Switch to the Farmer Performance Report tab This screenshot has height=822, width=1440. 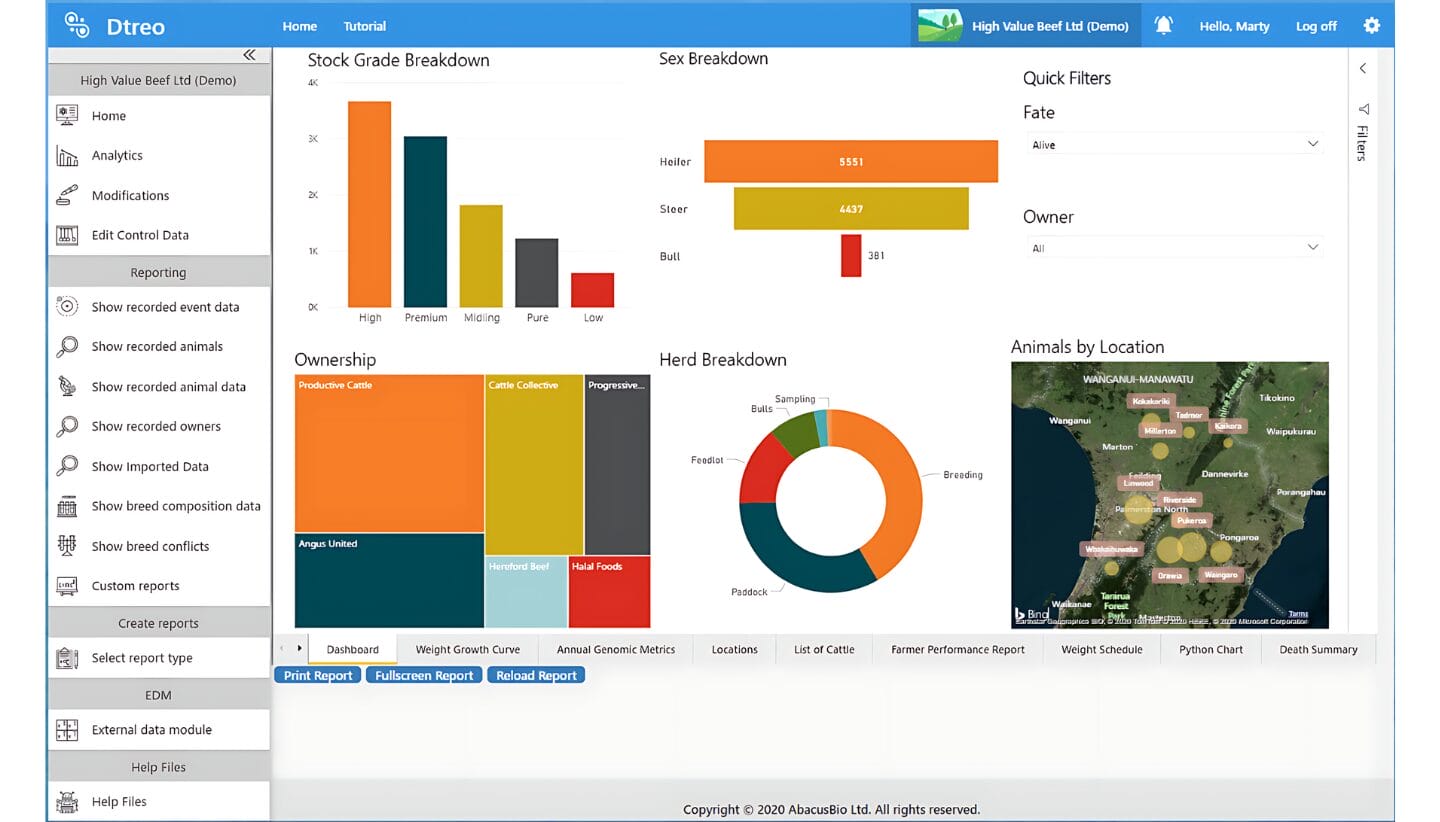958,649
